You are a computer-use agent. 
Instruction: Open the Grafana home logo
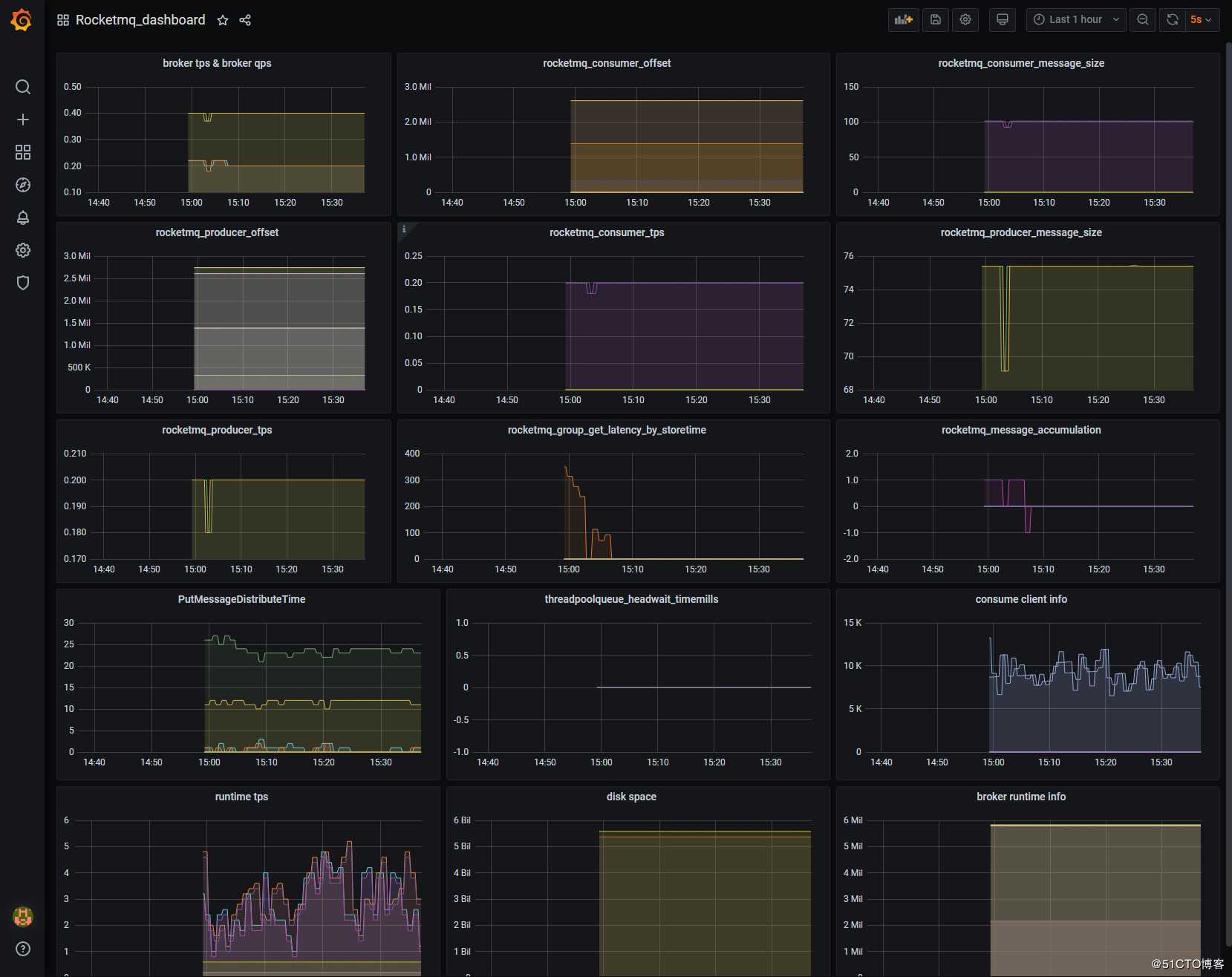point(22,20)
